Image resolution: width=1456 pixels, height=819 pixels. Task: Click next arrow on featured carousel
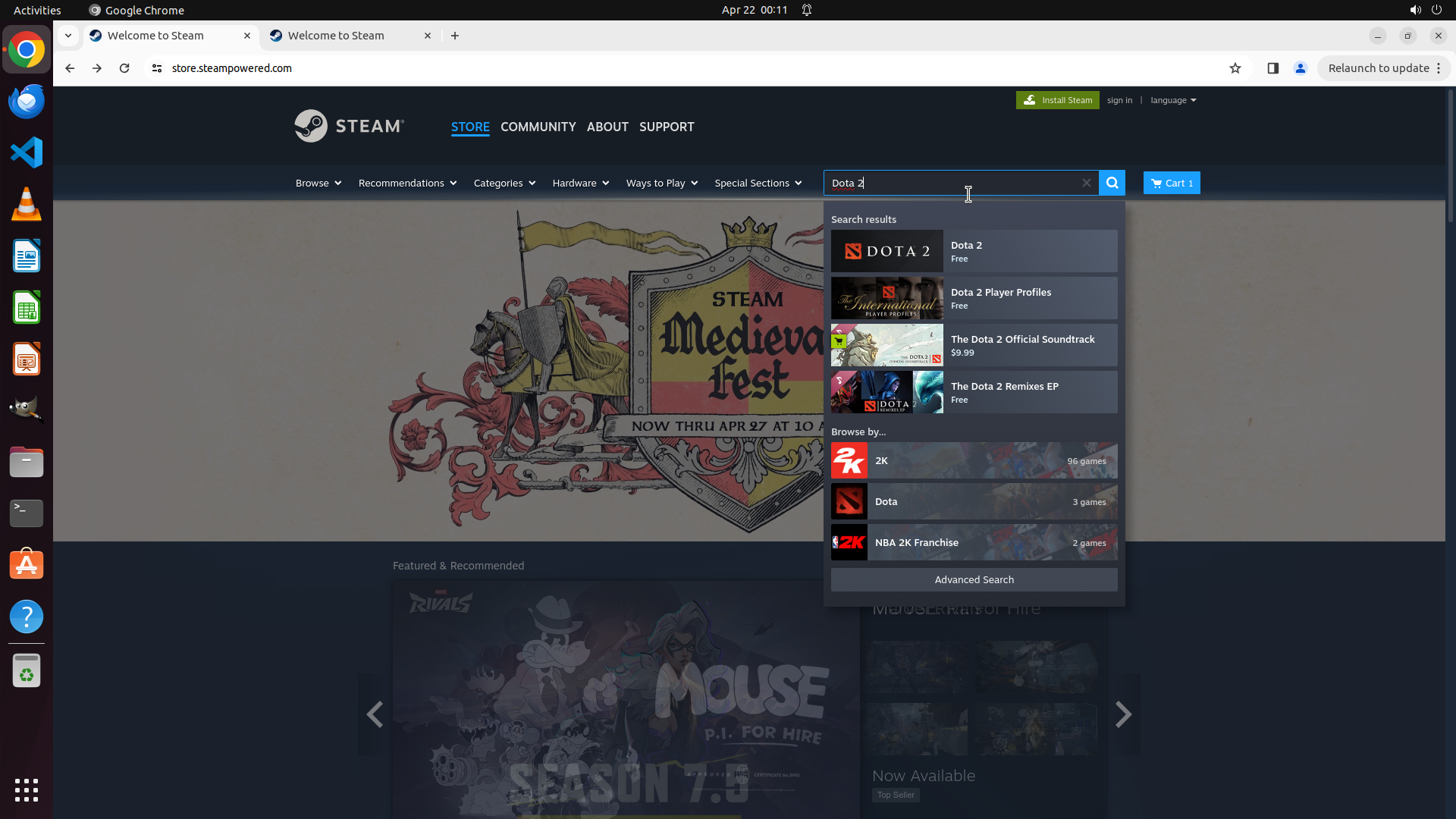[1123, 714]
